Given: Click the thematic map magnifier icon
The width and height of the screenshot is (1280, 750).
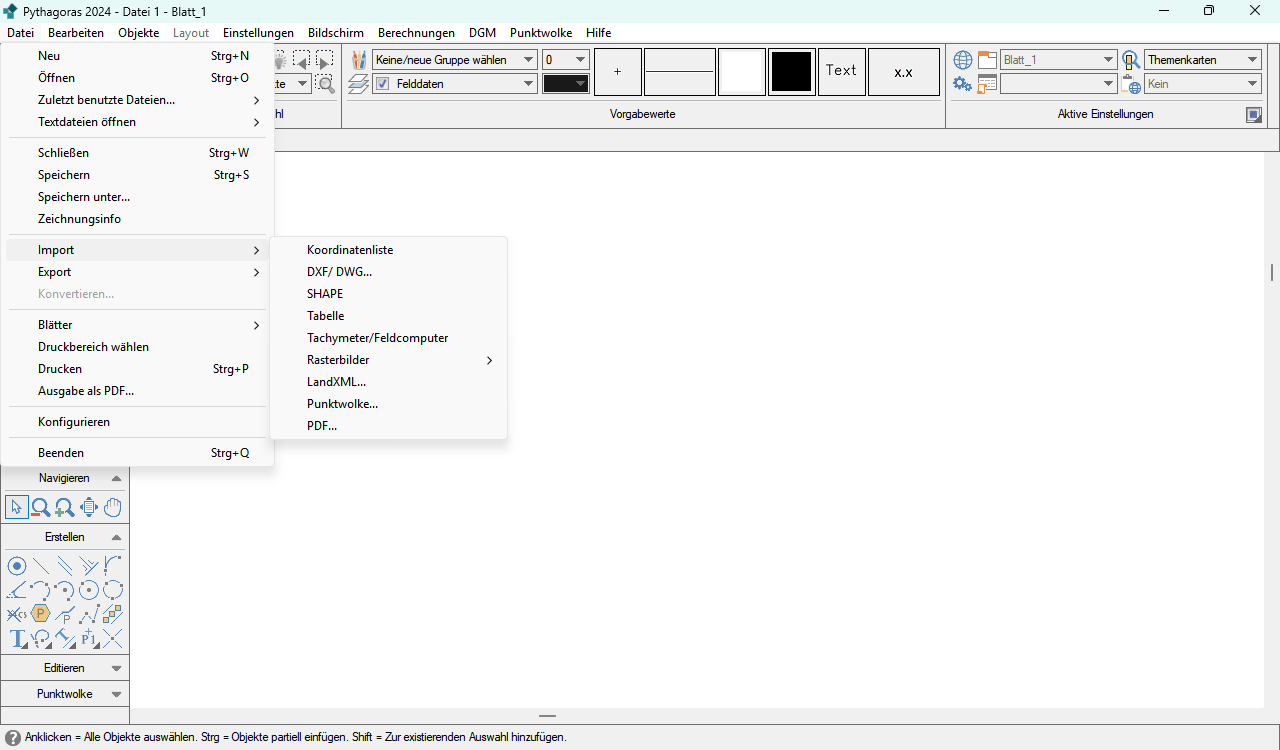Looking at the screenshot, I should click(x=1131, y=60).
